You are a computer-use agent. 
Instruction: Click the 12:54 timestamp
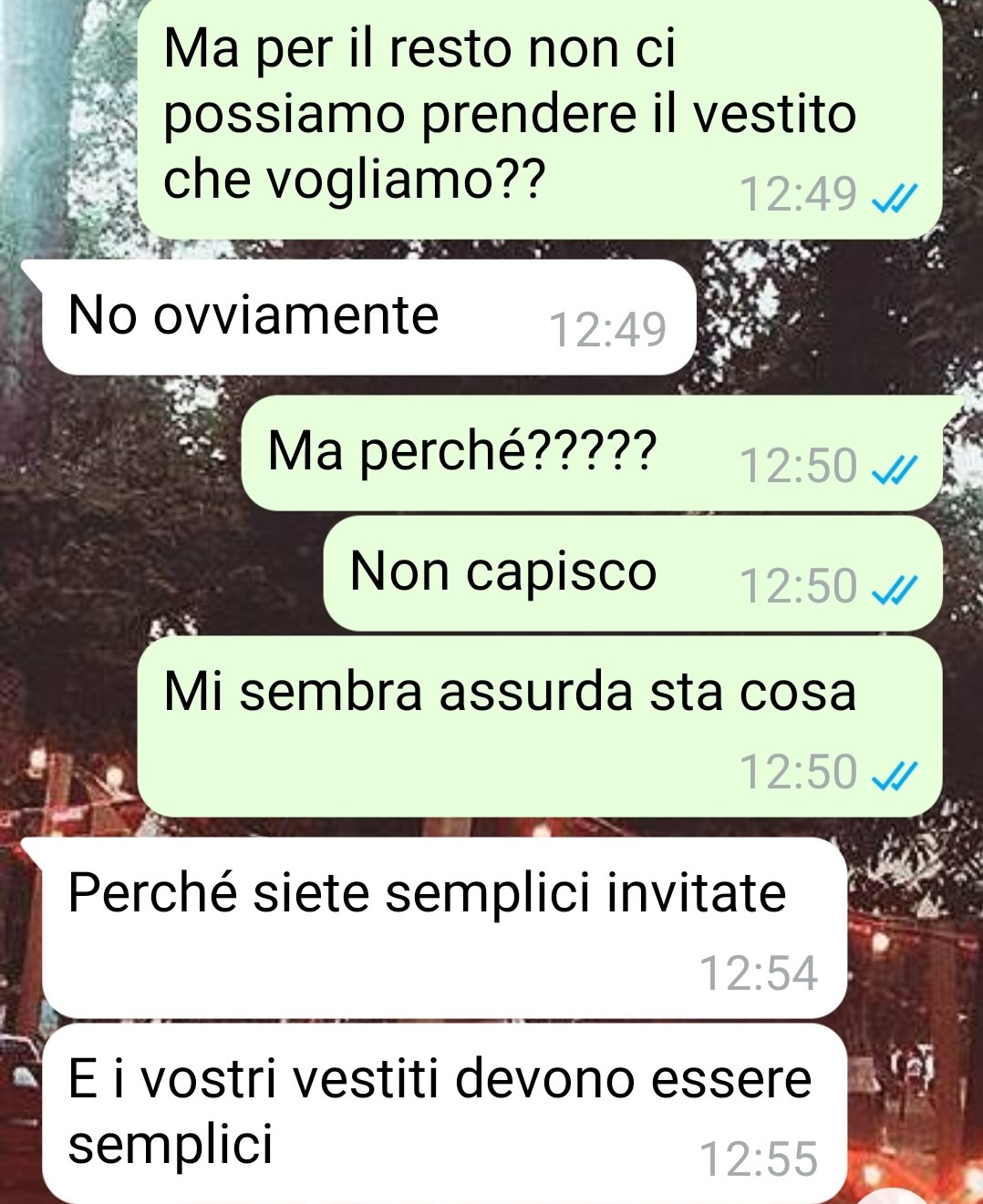(759, 973)
